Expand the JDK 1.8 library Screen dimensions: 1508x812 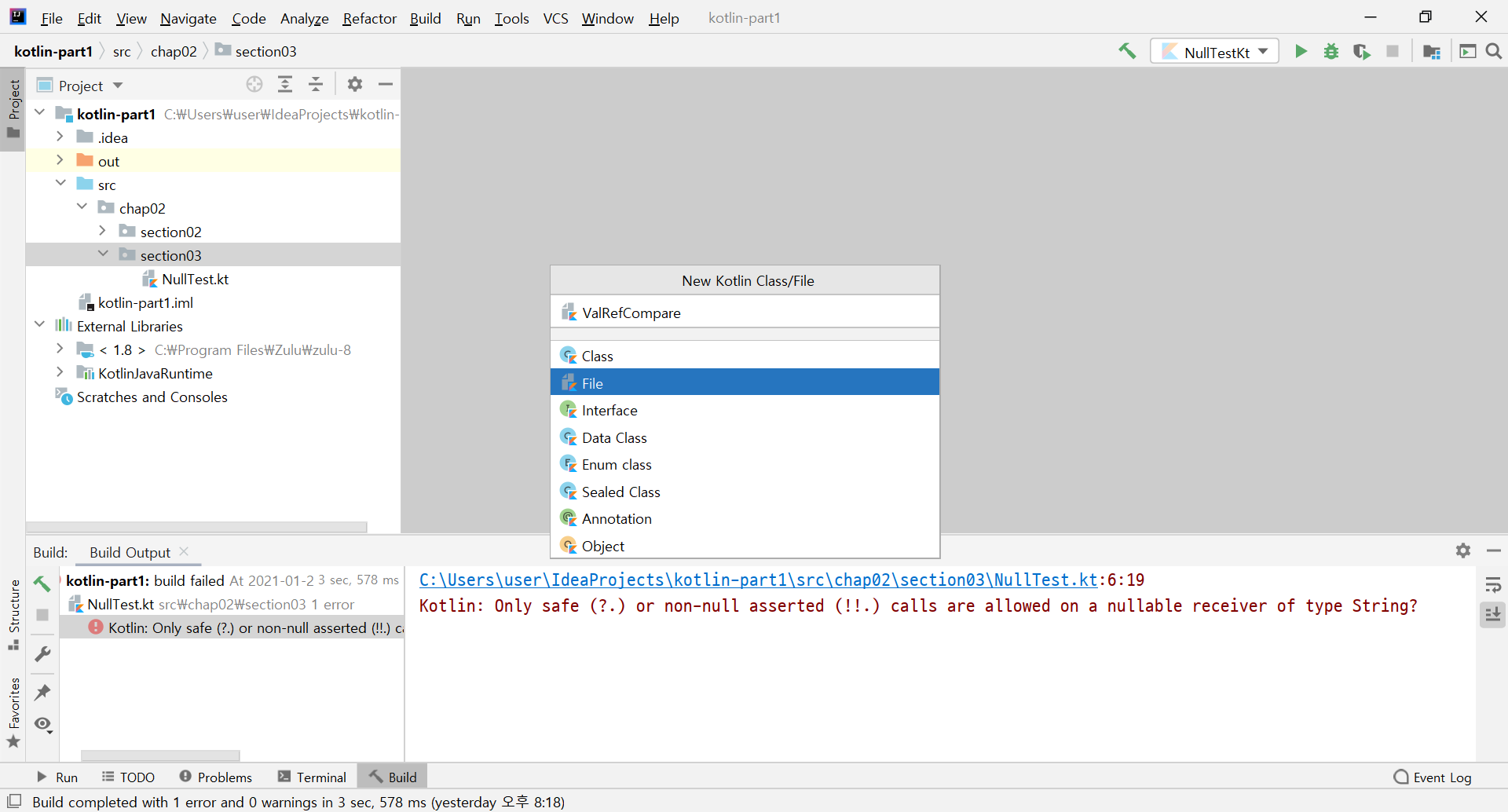point(60,349)
